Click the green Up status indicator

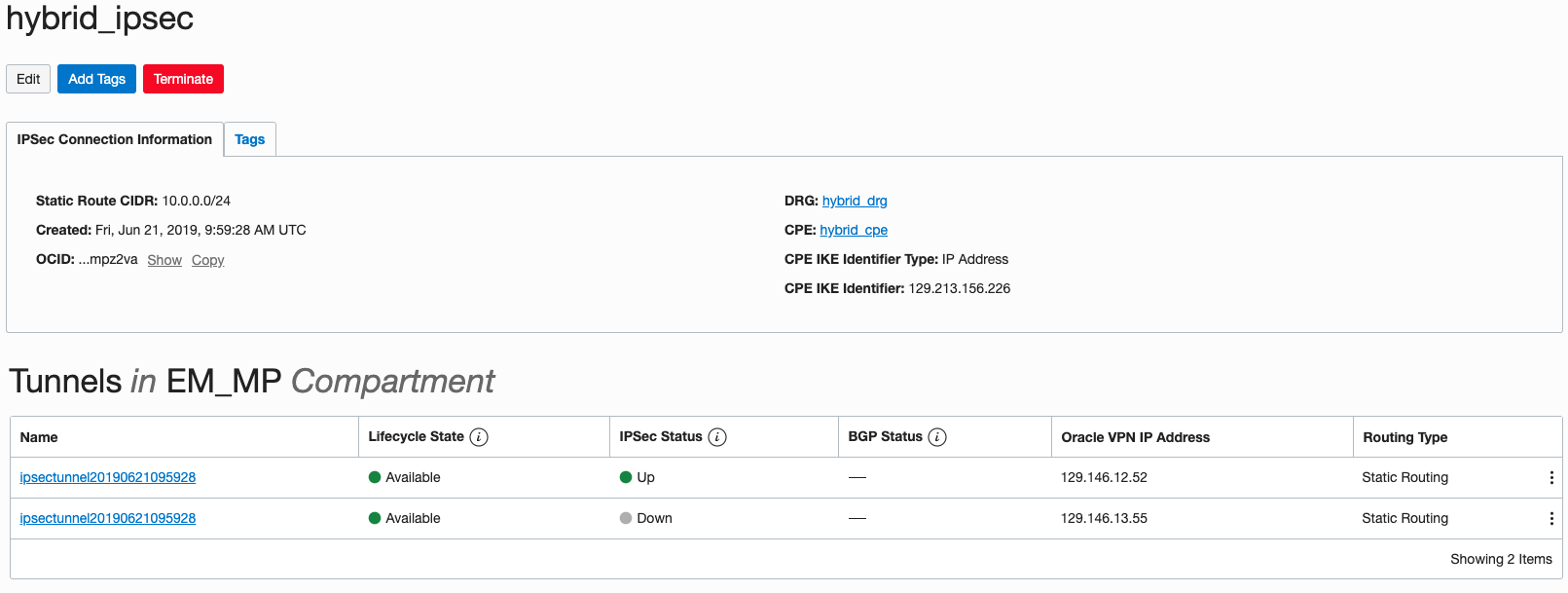click(626, 477)
